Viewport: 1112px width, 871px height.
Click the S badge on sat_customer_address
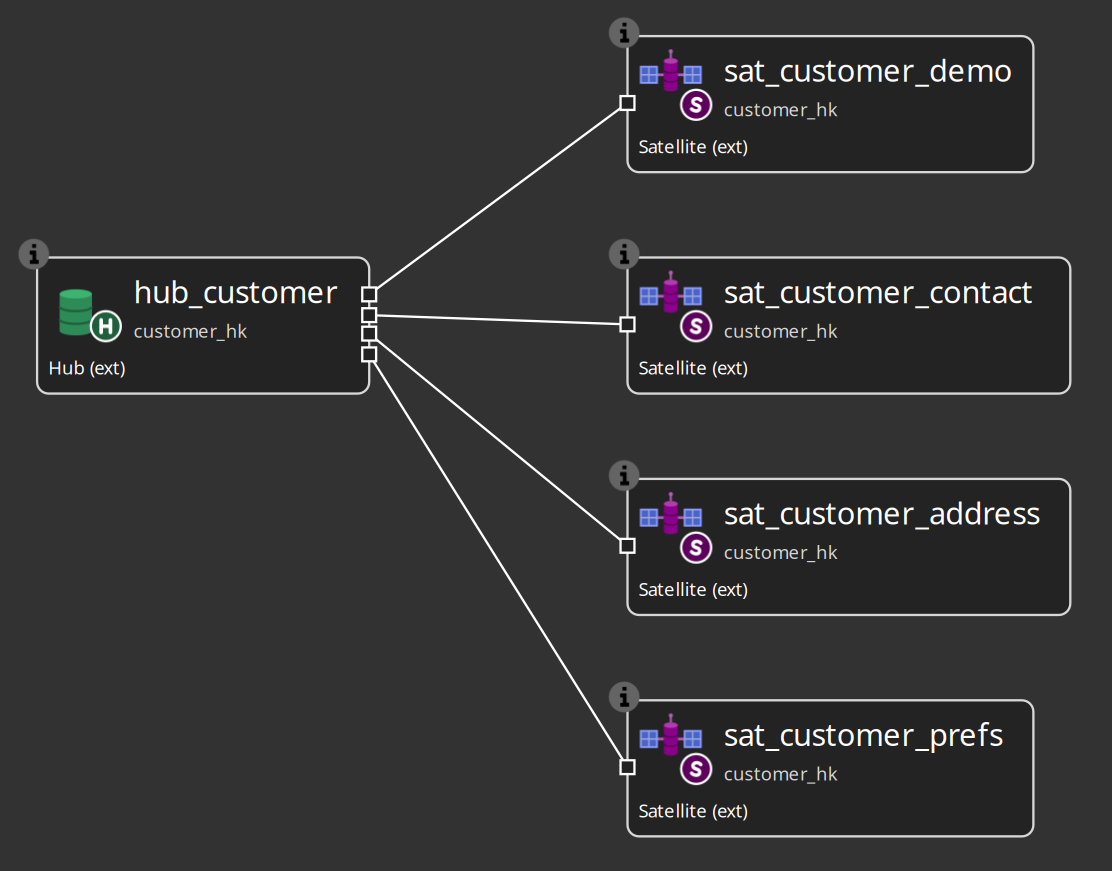coord(696,548)
